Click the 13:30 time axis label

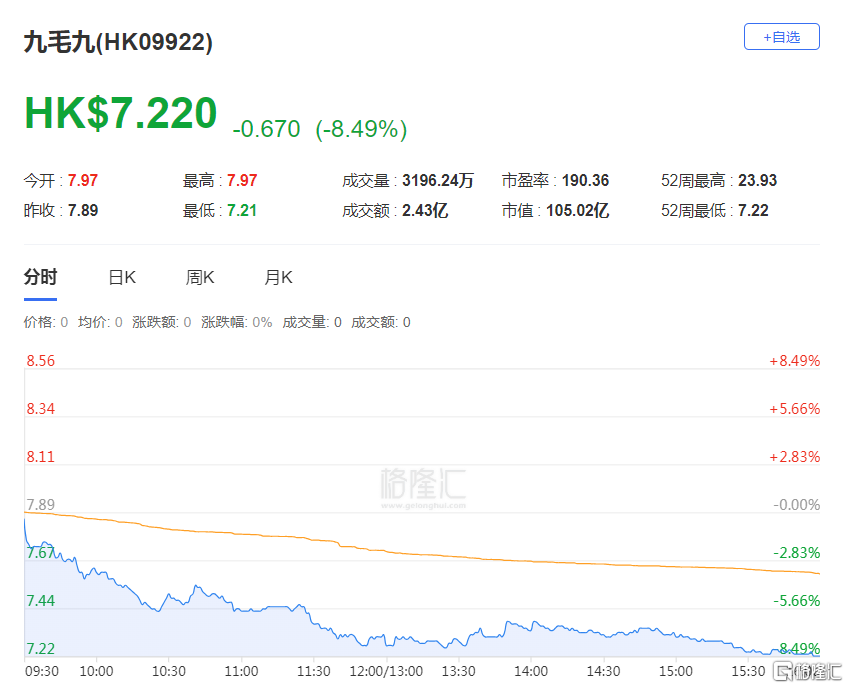pyautogui.click(x=459, y=671)
